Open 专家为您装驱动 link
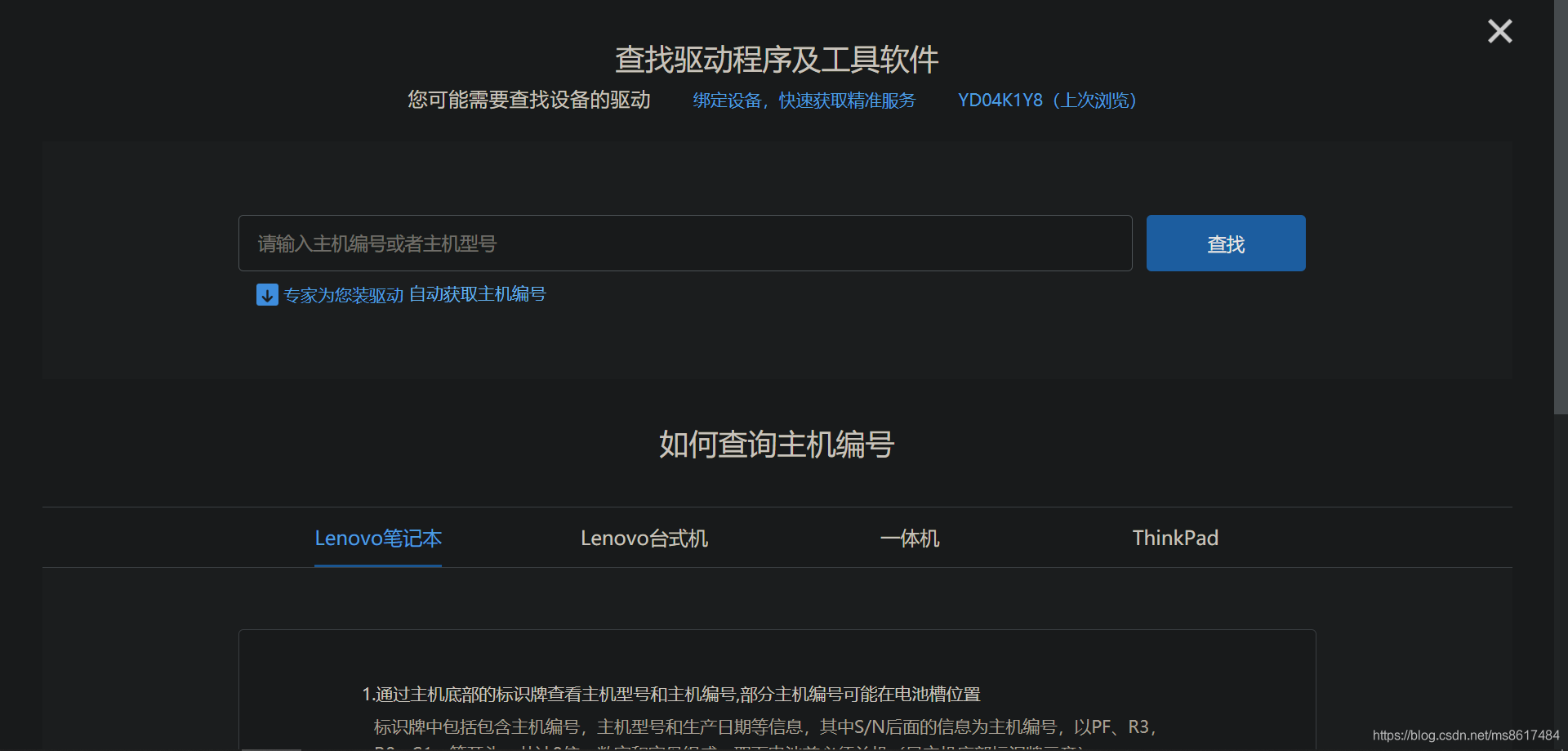 (x=344, y=295)
